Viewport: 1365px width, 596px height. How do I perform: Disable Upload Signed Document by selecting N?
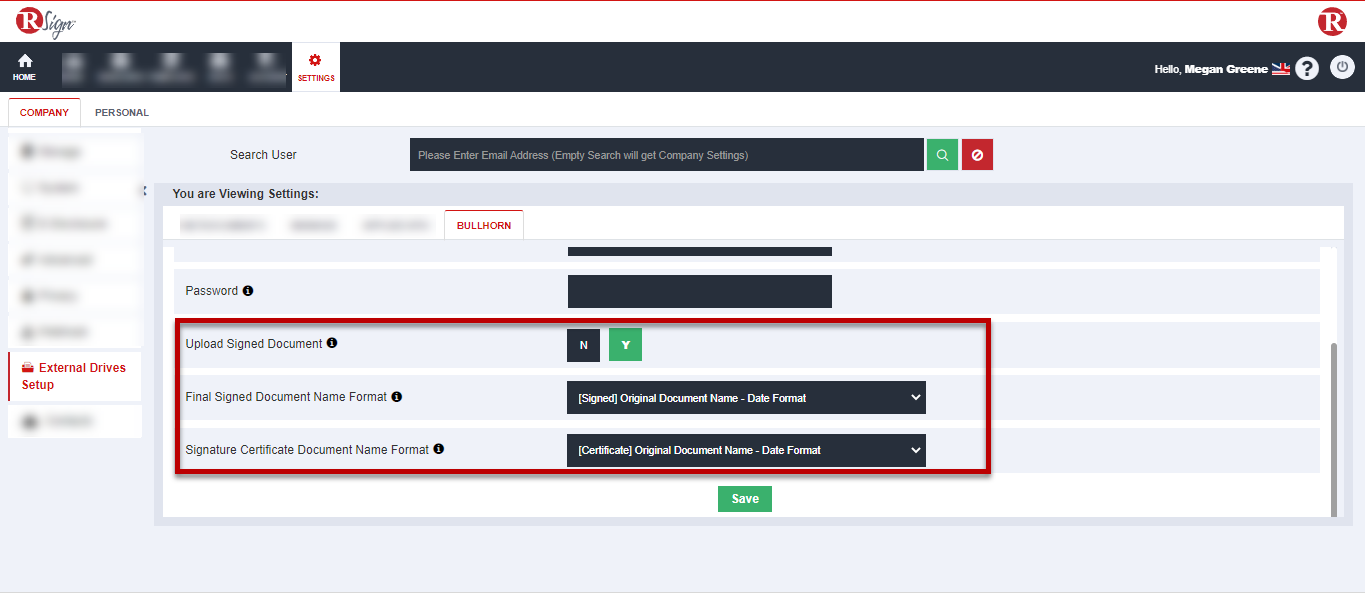583,344
